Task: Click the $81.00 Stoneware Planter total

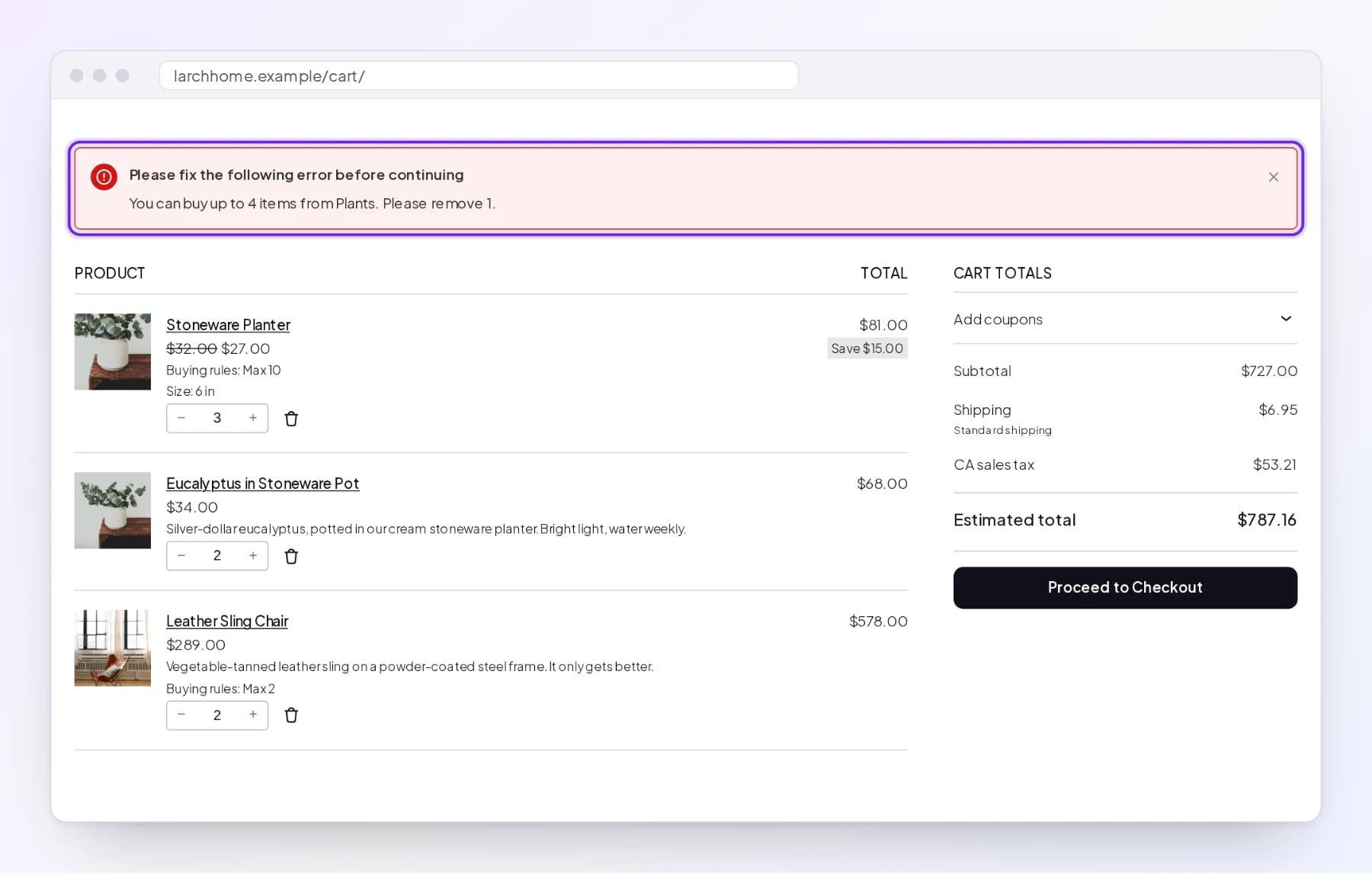Action: [883, 325]
